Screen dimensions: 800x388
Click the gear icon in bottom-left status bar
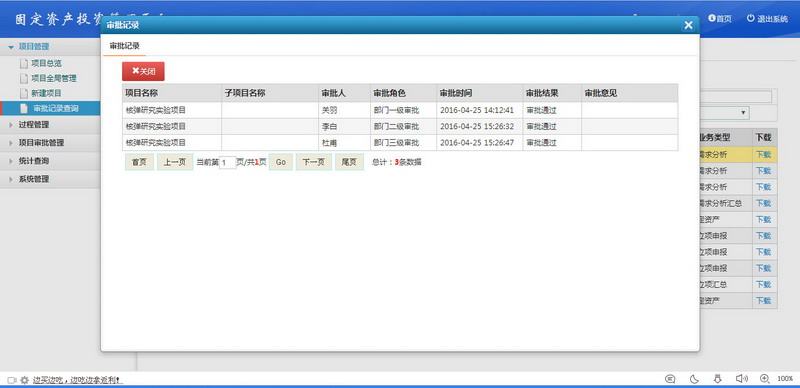(24, 380)
